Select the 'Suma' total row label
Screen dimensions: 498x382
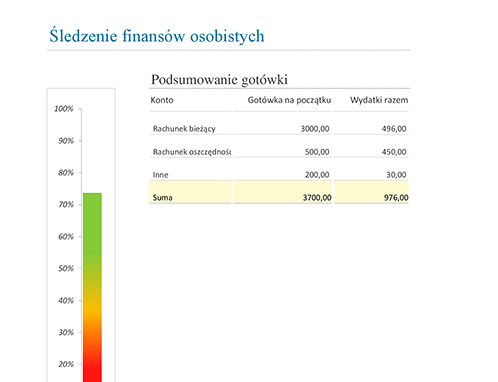tap(162, 198)
